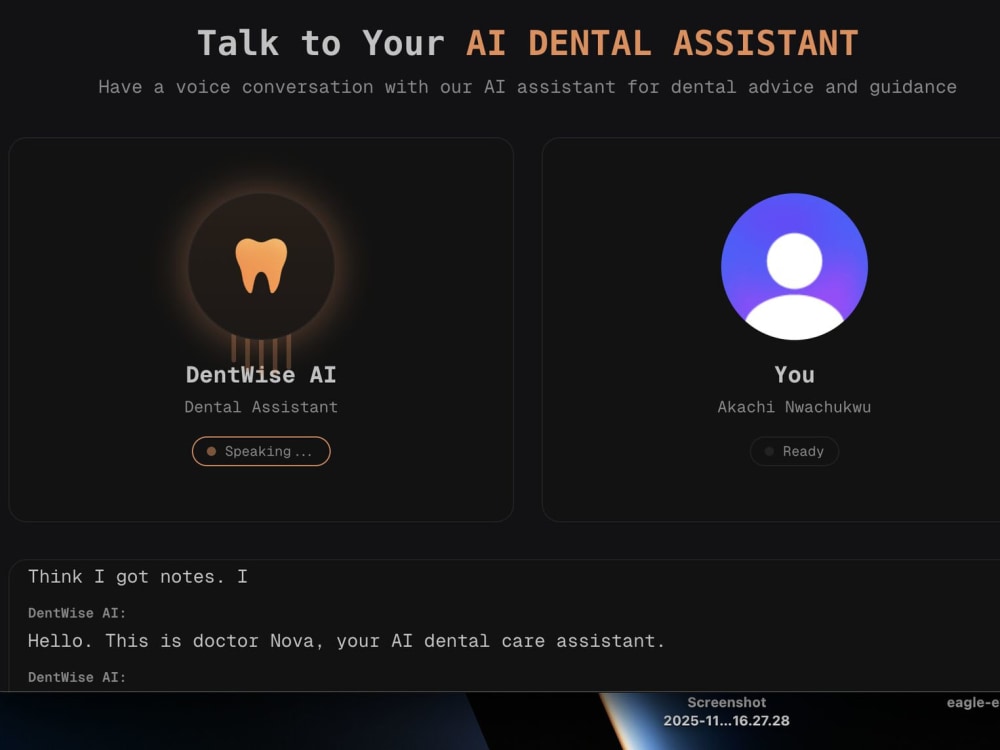Click the transcript line Think I got notes
The height and width of the screenshot is (750, 1000).
[x=138, y=577]
